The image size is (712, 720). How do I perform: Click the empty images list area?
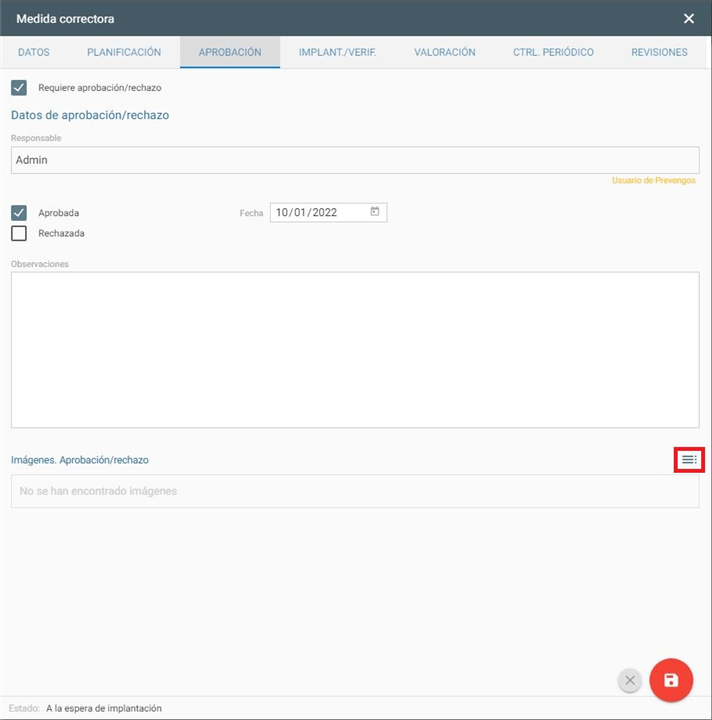[x=354, y=491]
